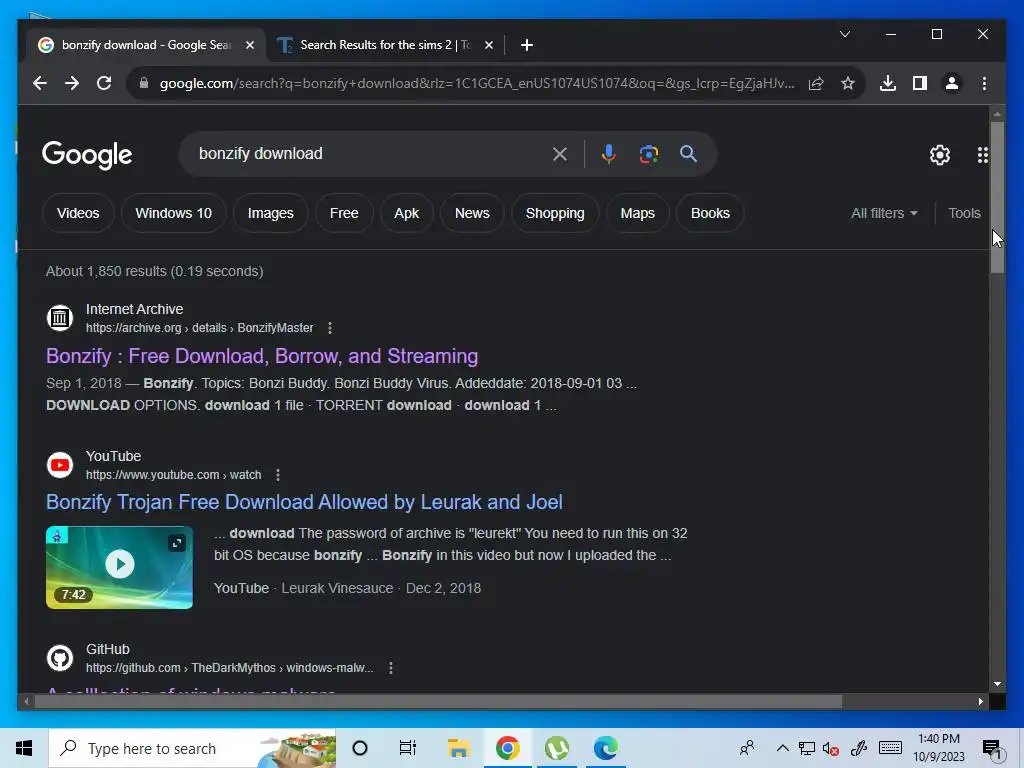The image size is (1024, 768).
Task: Click the horizontal scrollbar thumb
Action: [x=438, y=701]
